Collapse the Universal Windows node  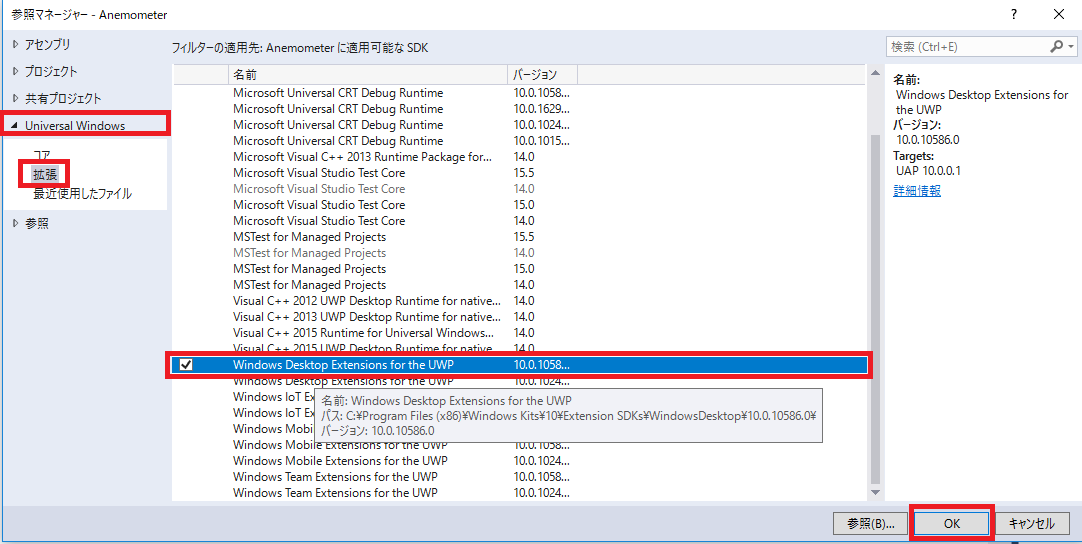coord(15,126)
